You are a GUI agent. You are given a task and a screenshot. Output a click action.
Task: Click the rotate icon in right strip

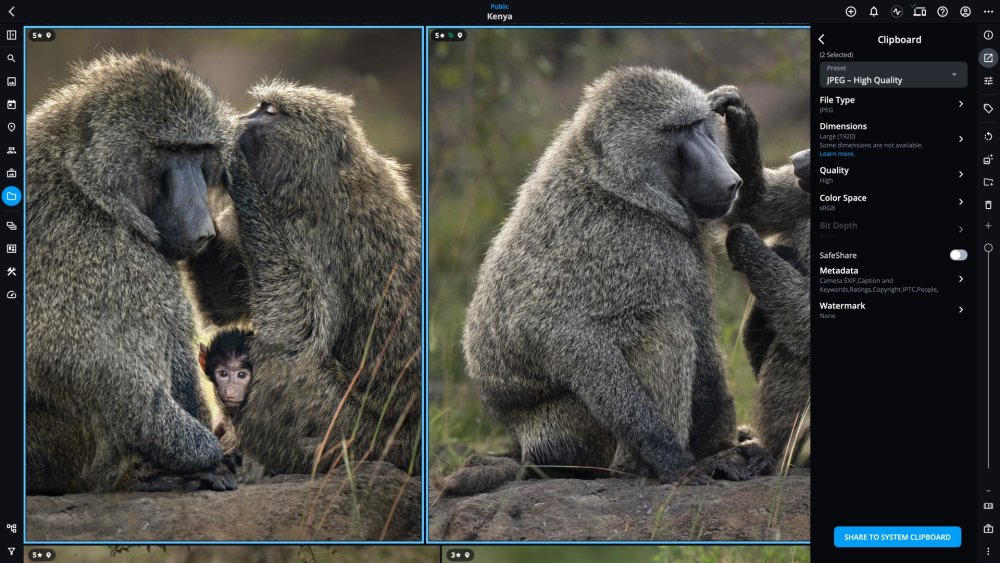(988, 136)
